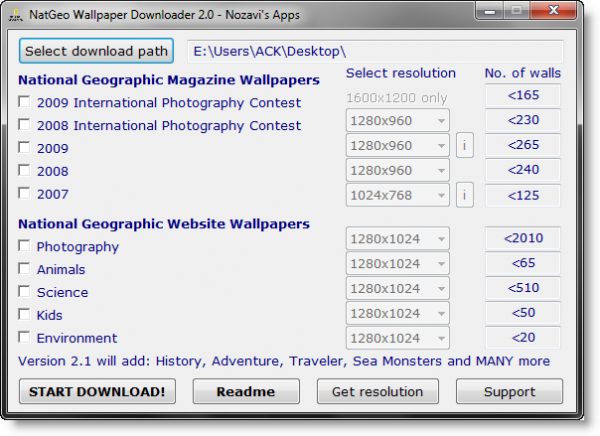This screenshot has height=436, width=600.
Task: Click the <125 wall count box
Action: click(x=523, y=196)
